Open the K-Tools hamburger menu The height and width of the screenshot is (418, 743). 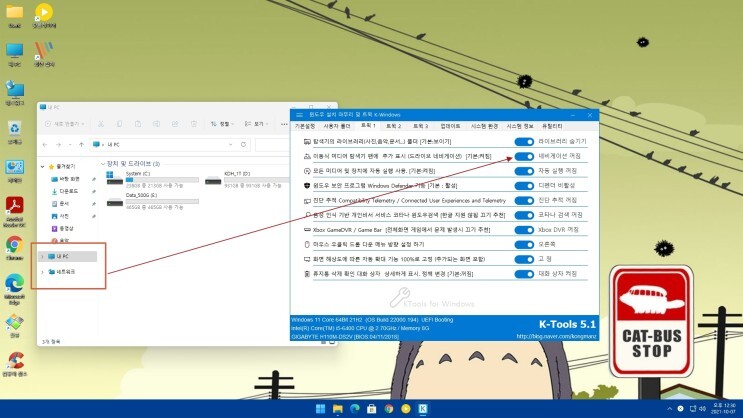[x=299, y=115]
